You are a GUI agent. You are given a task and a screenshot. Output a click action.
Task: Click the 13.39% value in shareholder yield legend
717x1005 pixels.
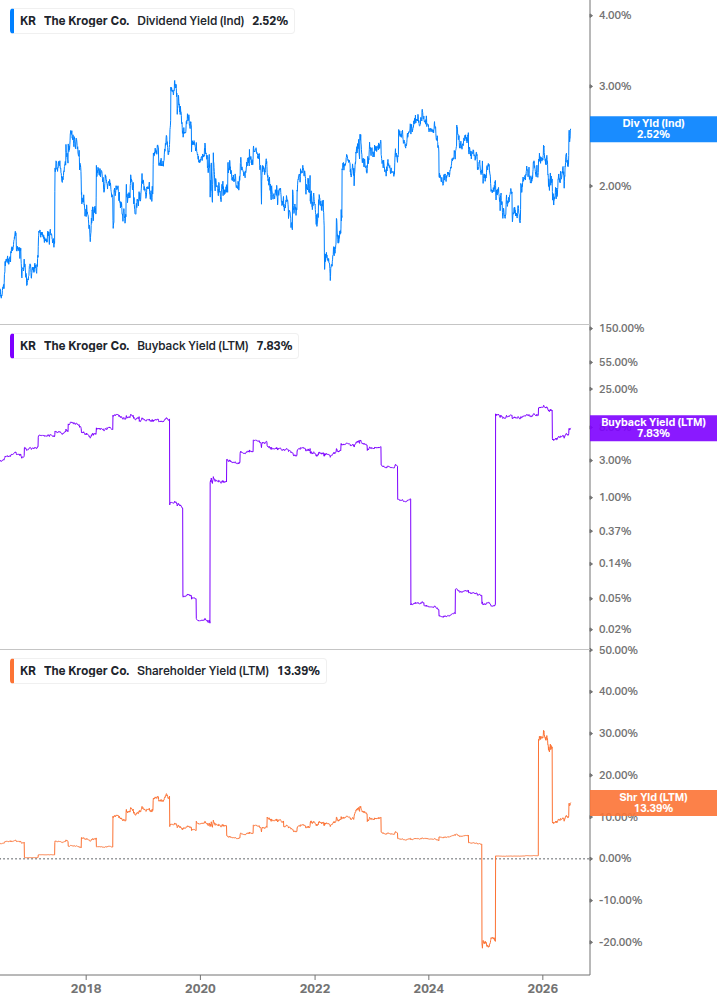(x=298, y=671)
